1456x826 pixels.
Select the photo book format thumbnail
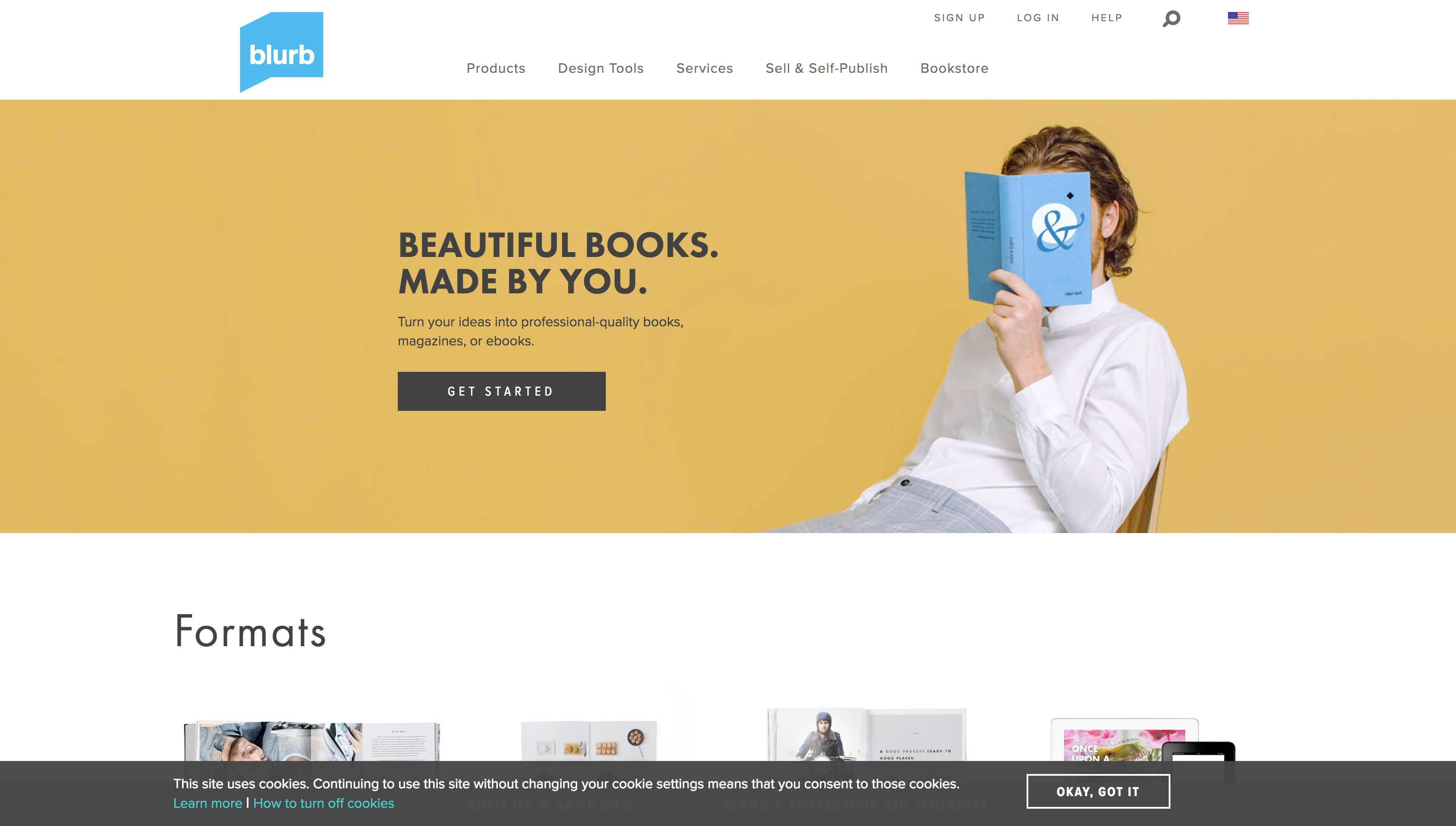point(312,741)
